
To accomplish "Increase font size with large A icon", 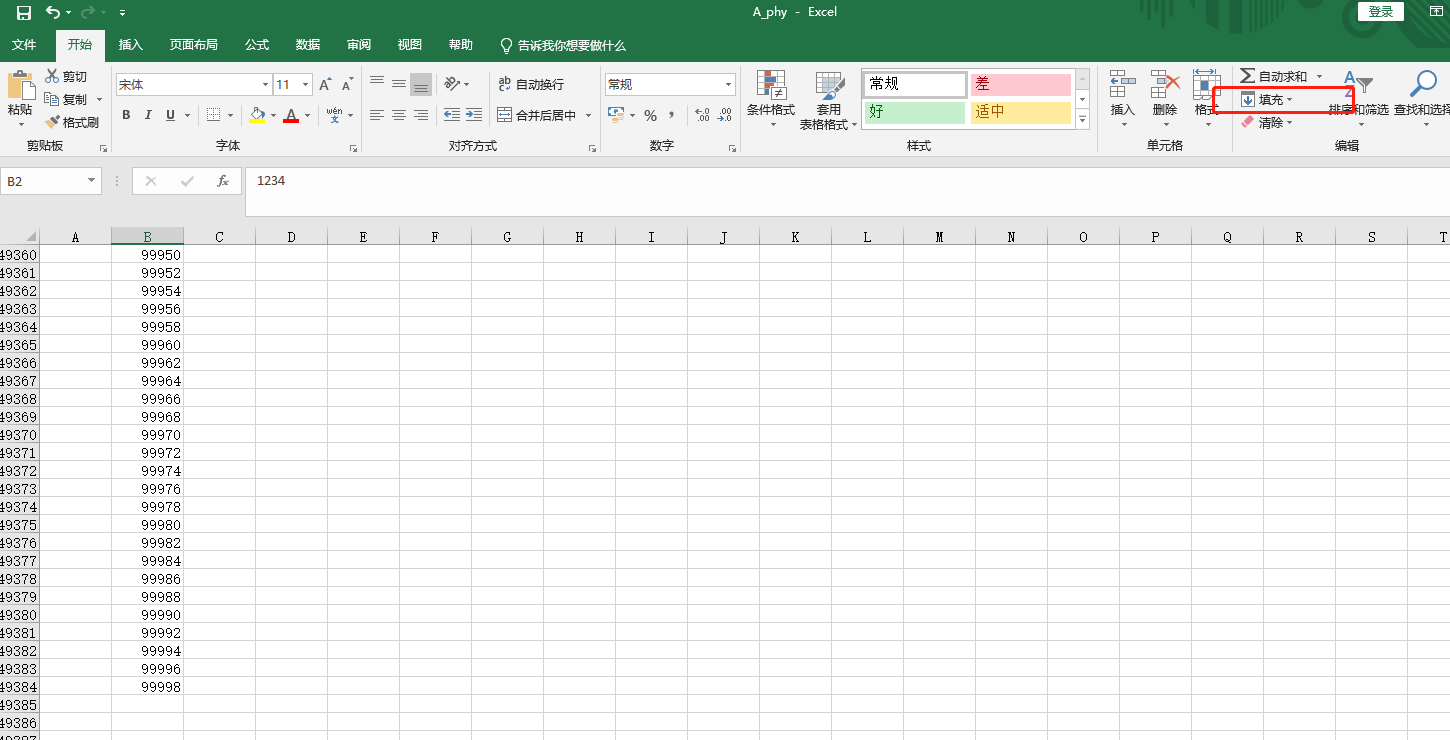I will click(325, 85).
